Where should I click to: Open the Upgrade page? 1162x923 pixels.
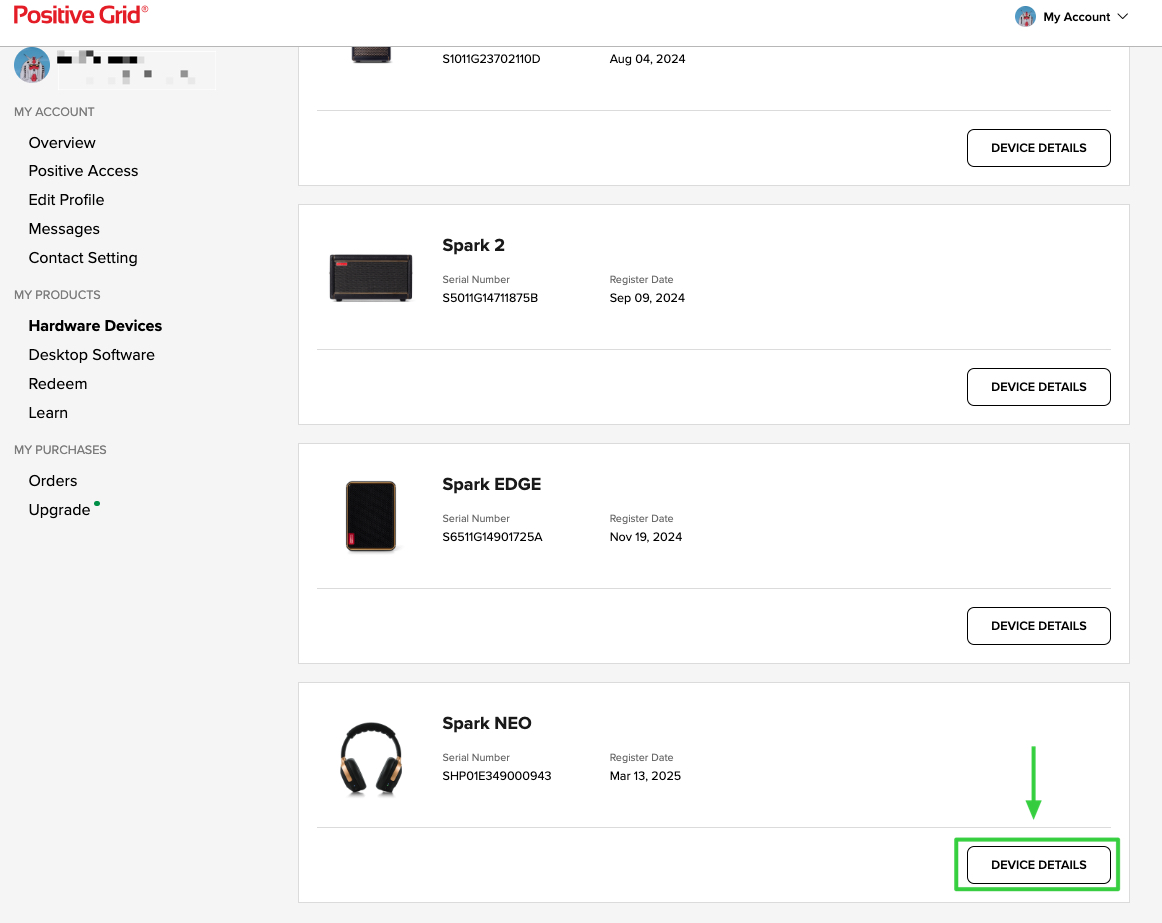pos(59,509)
